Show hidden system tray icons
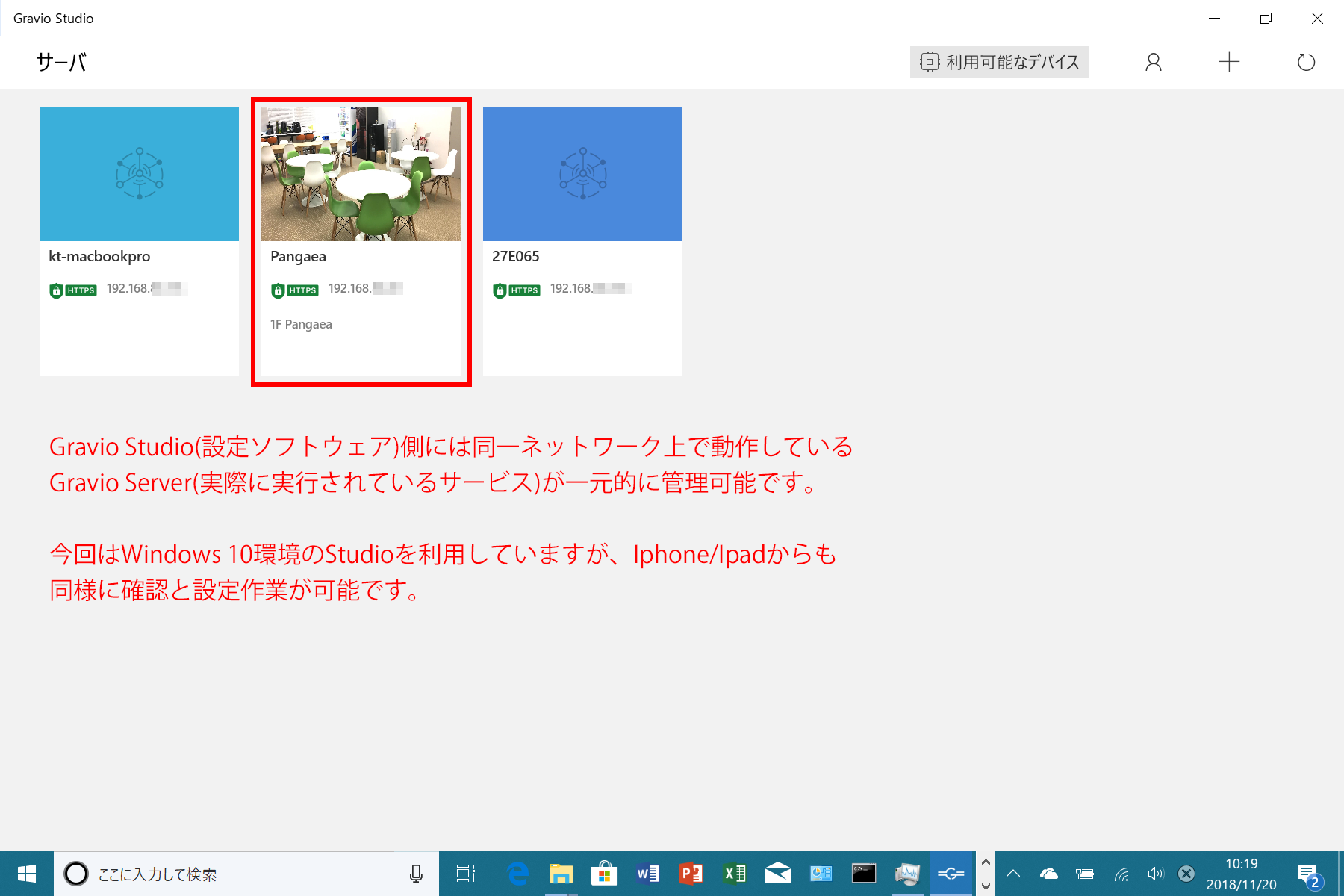1344x896 pixels. coord(1013,874)
